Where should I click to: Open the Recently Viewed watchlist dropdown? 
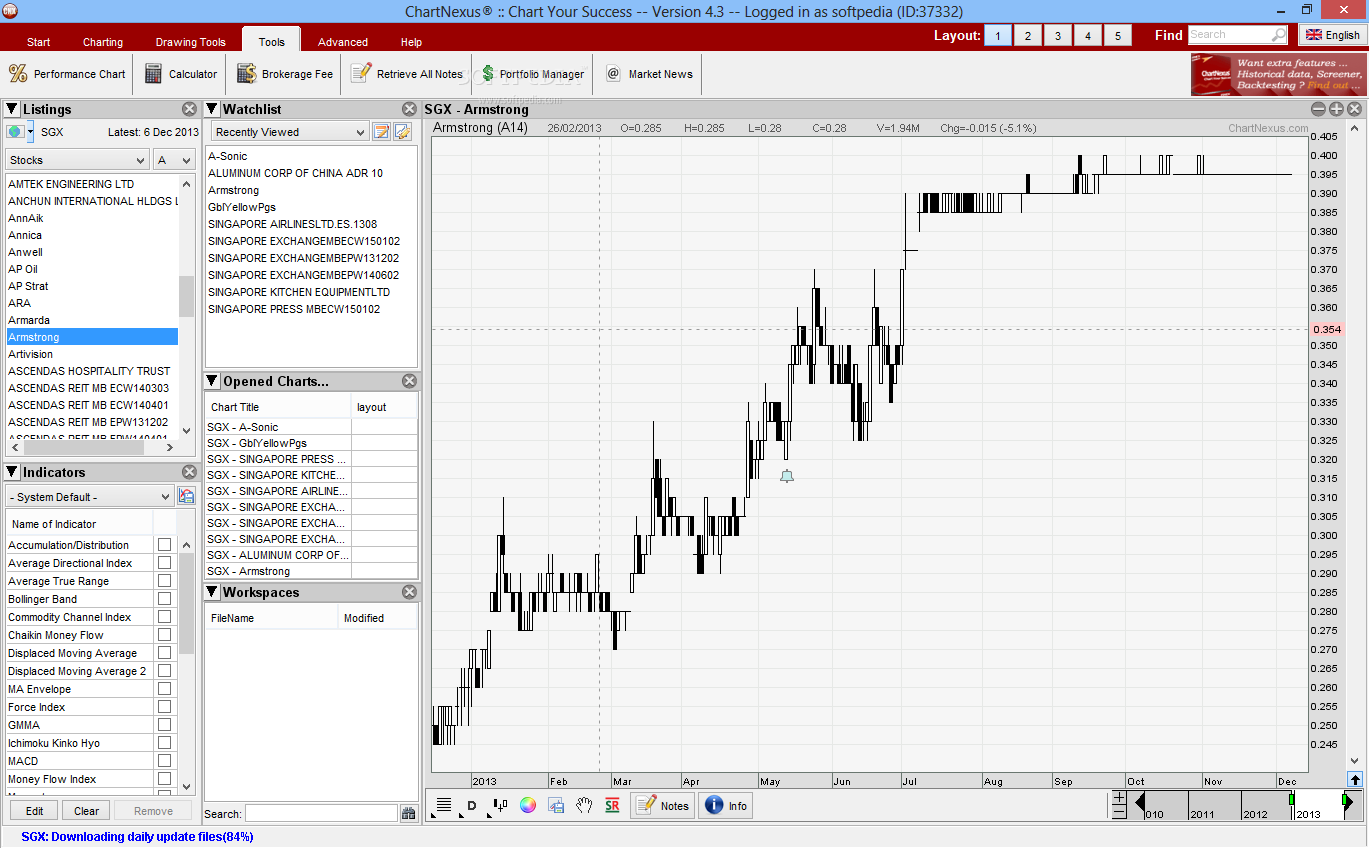(290, 132)
